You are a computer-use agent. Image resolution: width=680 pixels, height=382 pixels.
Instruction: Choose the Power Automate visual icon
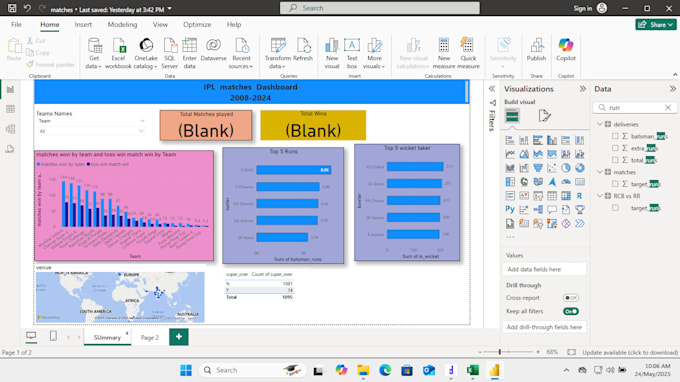[x=579, y=223]
